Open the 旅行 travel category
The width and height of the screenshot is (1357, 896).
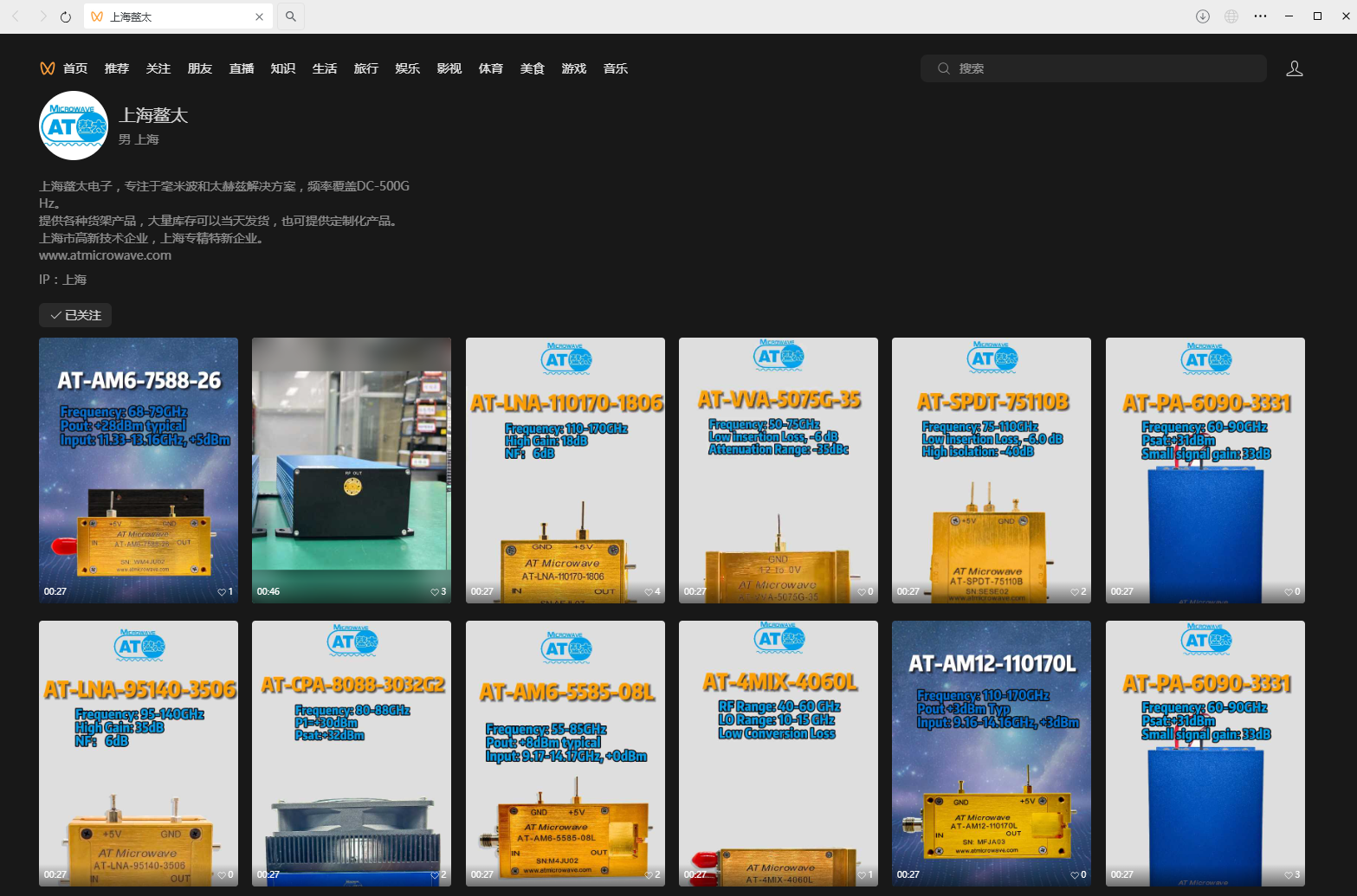pyautogui.click(x=366, y=68)
